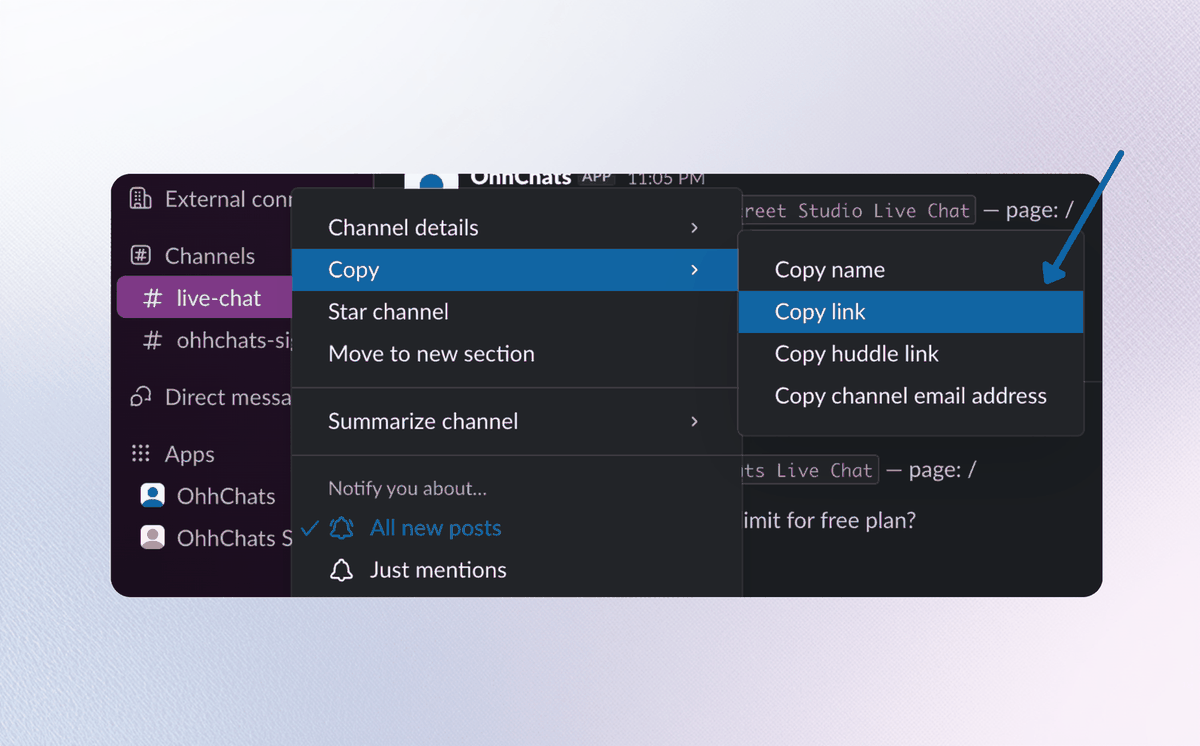Click the OhhChats sender name in message
Viewport: 1200px width, 746px height.
tap(521, 178)
